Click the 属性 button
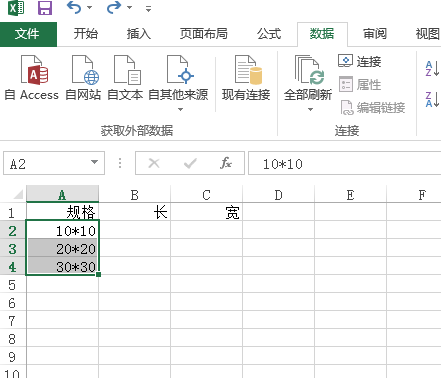The height and width of the screenshot is (378, 441). [359, 85]
